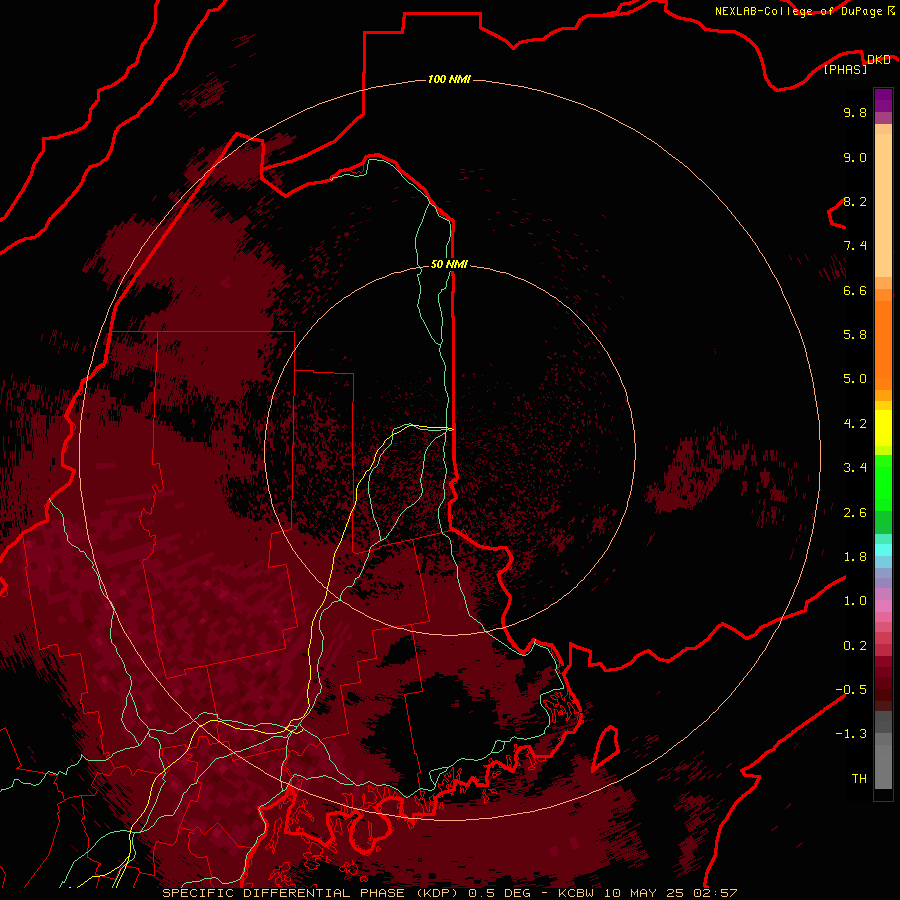Click the 50 NMI range ring label
This screenshot has width=900, height=900.
pyautogui.click(x=449, y=264)
